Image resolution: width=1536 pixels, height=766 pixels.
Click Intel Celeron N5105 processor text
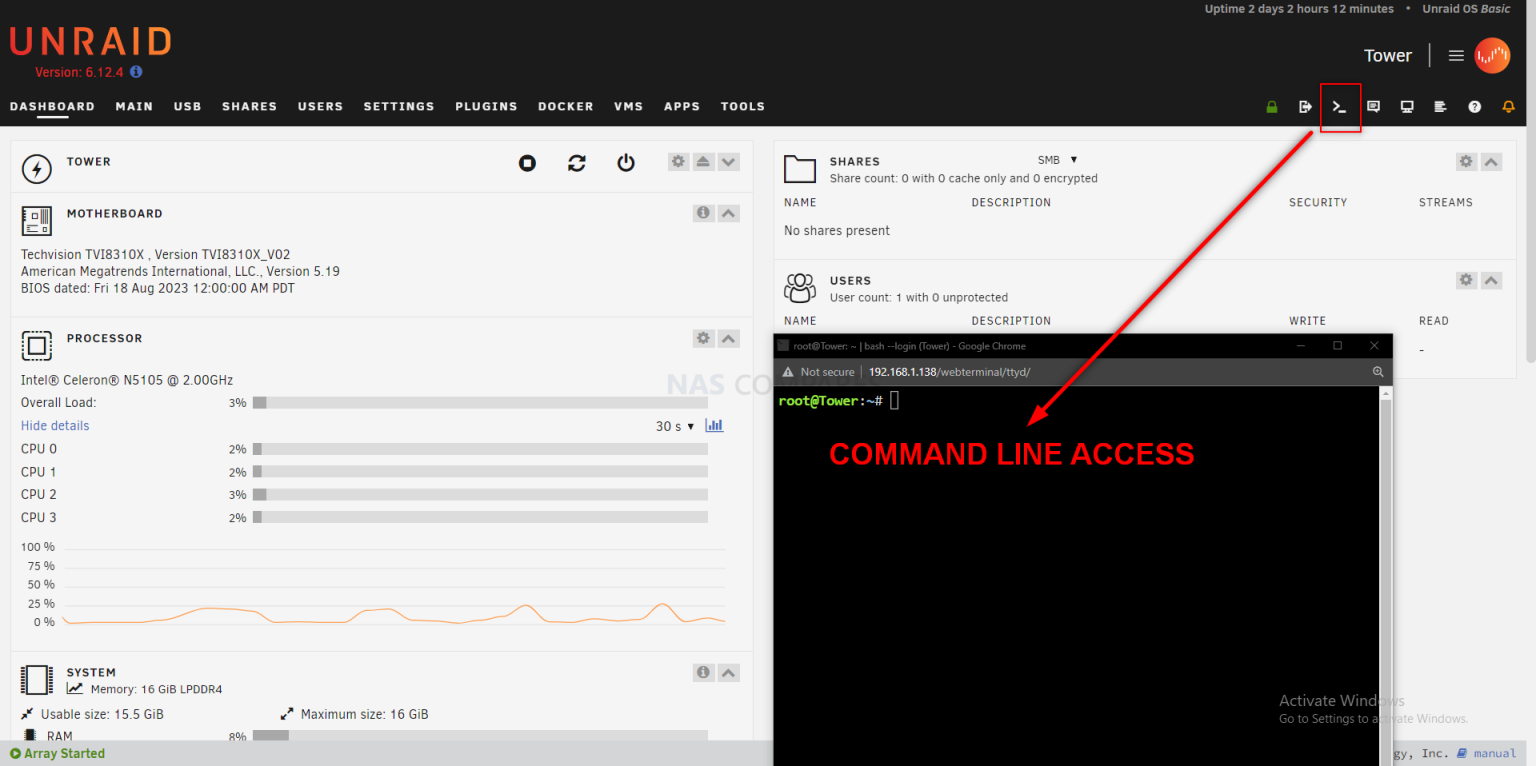tap(127, 380)
